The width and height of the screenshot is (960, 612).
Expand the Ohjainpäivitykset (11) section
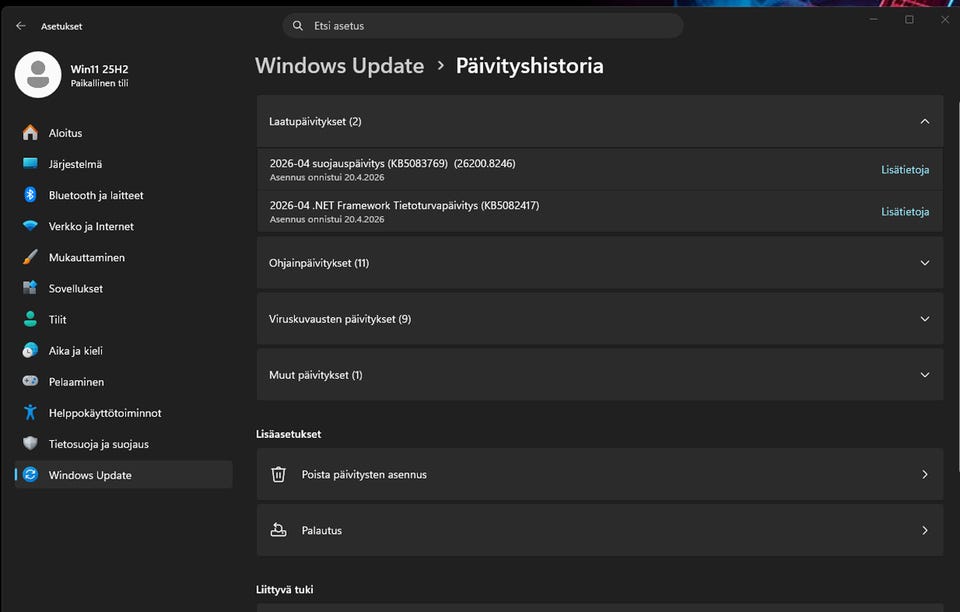click(600, 263)
